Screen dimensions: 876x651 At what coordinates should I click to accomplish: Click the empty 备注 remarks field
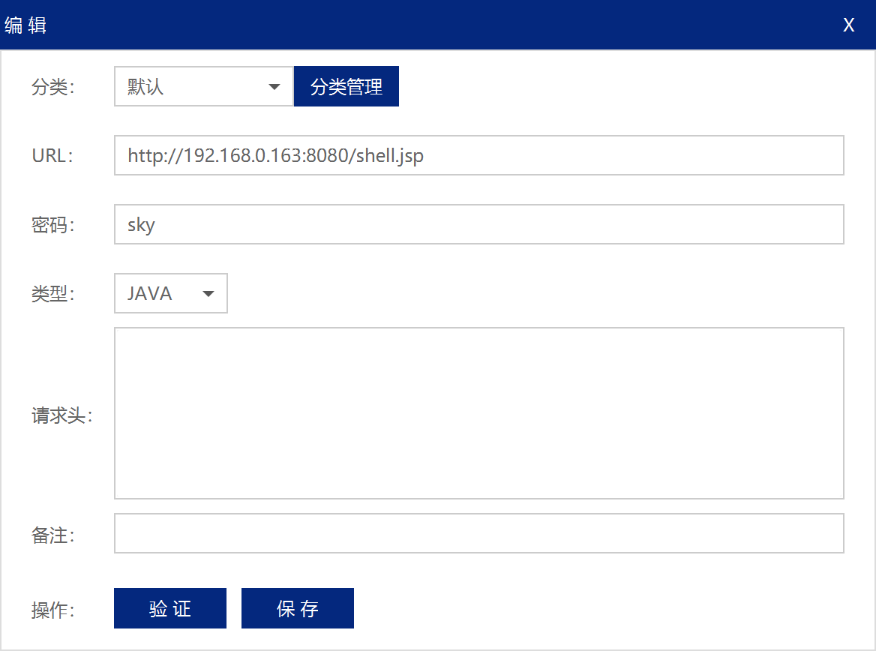pos(479,533)
